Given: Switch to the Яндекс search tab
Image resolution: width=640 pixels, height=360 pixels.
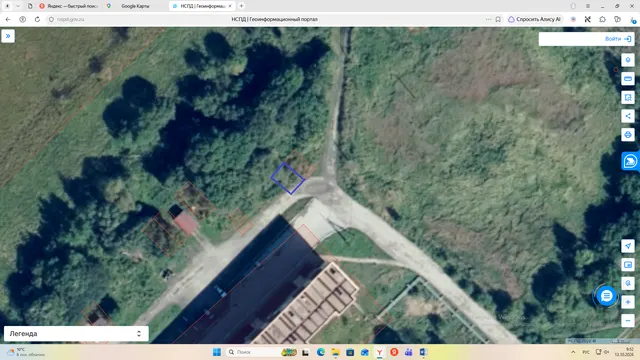Looking at the screenshot, I should (x=69, y=6).
